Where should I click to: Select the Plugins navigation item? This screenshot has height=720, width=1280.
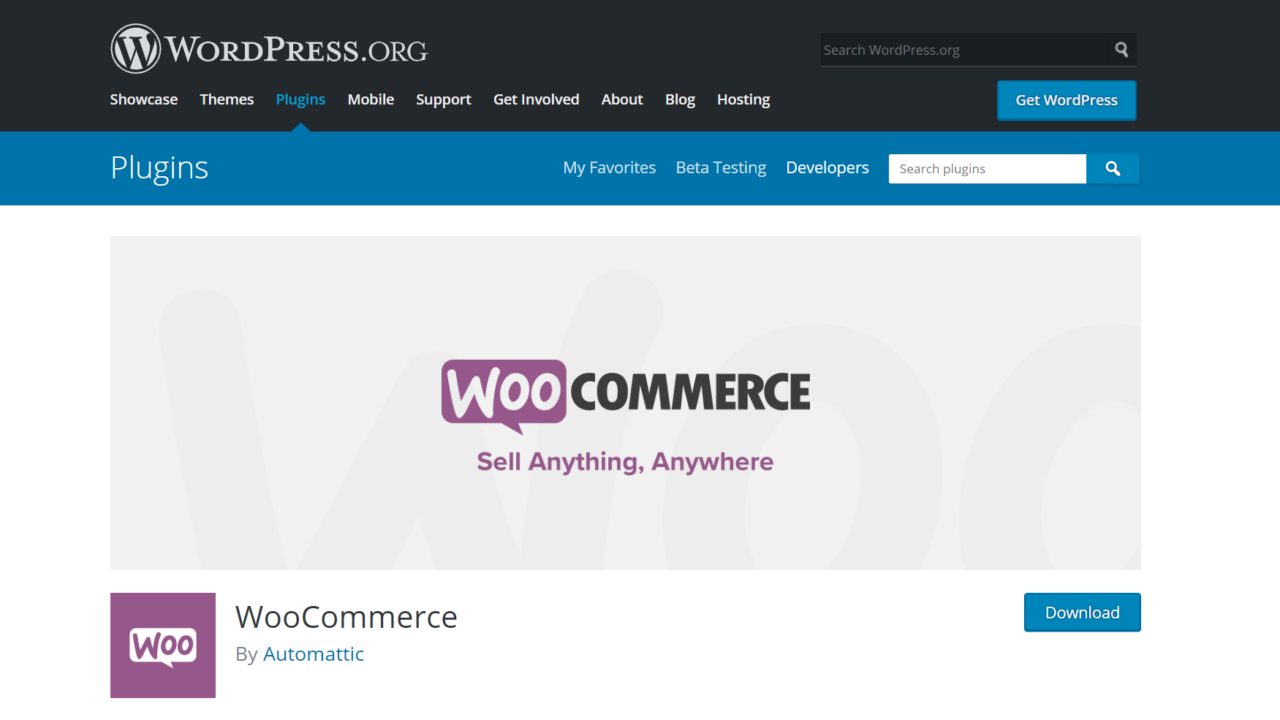[x=301, y=99]
